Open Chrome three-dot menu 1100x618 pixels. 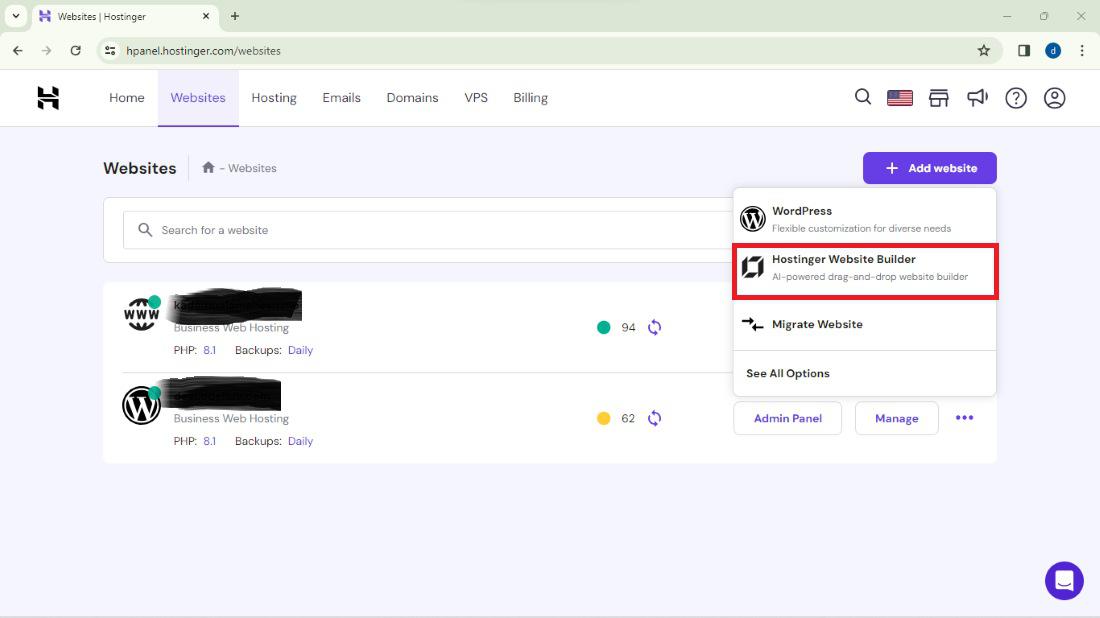coord(1082,51)
